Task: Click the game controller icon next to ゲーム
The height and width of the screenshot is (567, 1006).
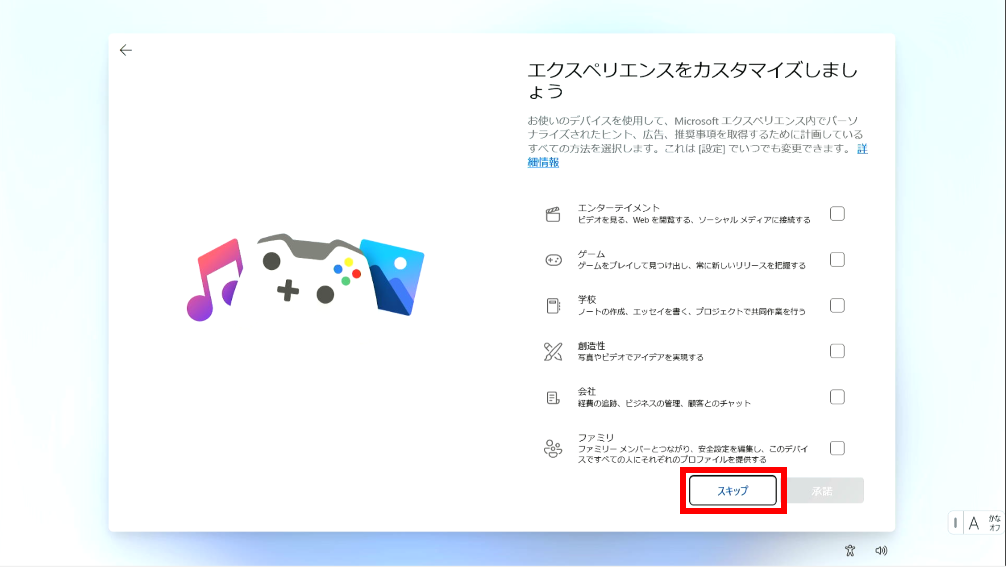Action: tap(553, 260)
